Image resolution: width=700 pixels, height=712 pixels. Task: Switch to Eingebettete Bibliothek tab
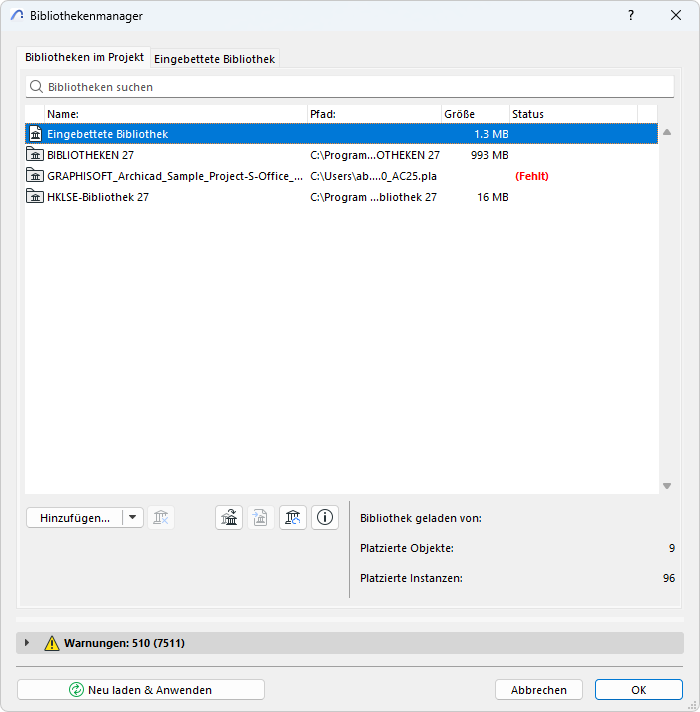tap(215, 59)
